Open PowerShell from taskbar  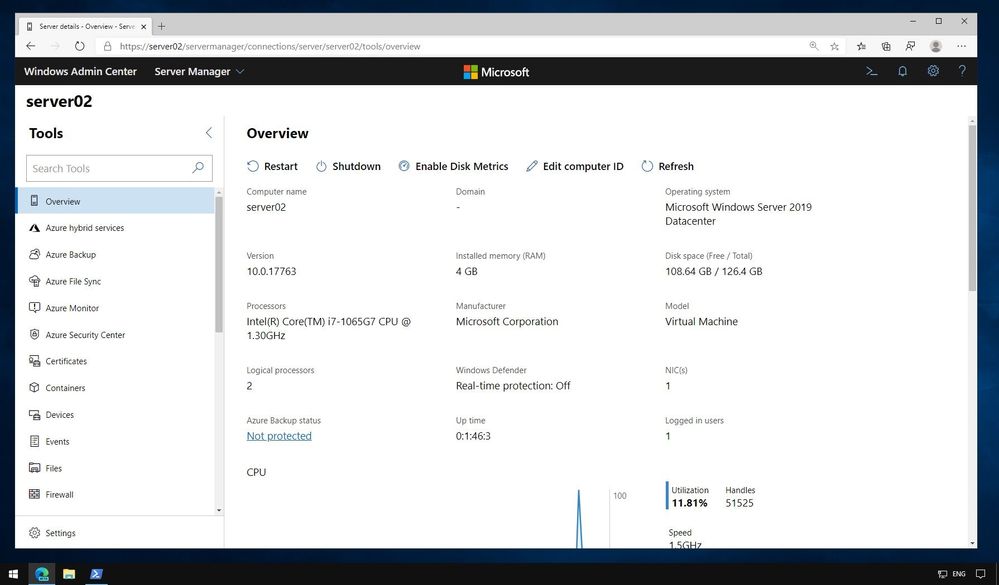pos(96,574)
